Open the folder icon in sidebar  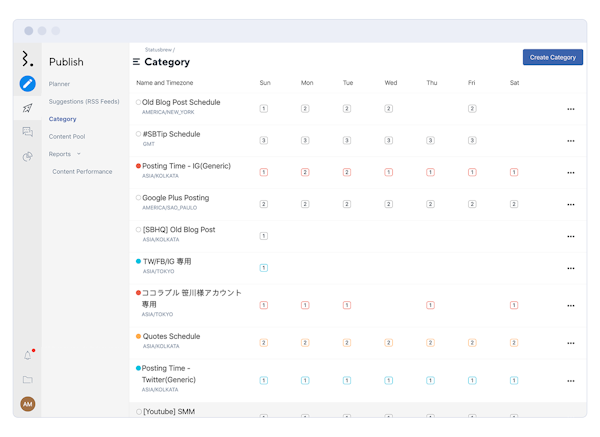27,380
